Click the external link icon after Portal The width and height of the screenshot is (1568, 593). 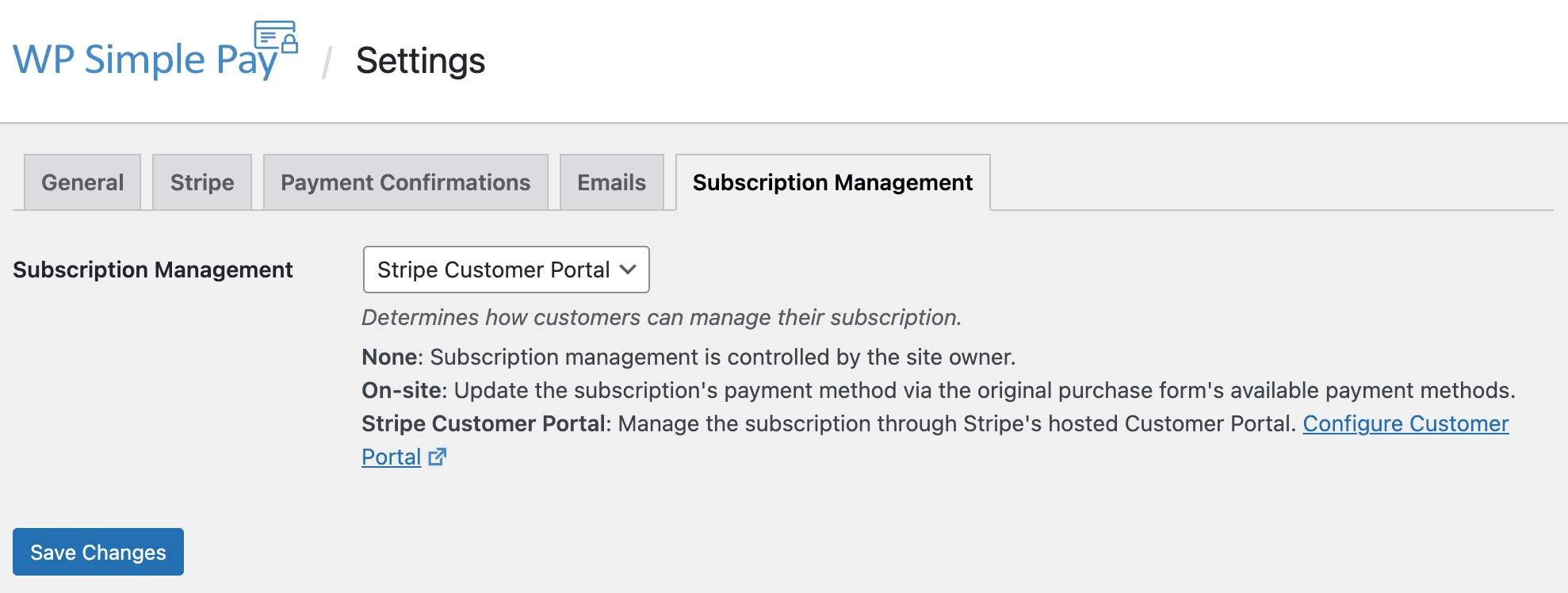(438, 457)
